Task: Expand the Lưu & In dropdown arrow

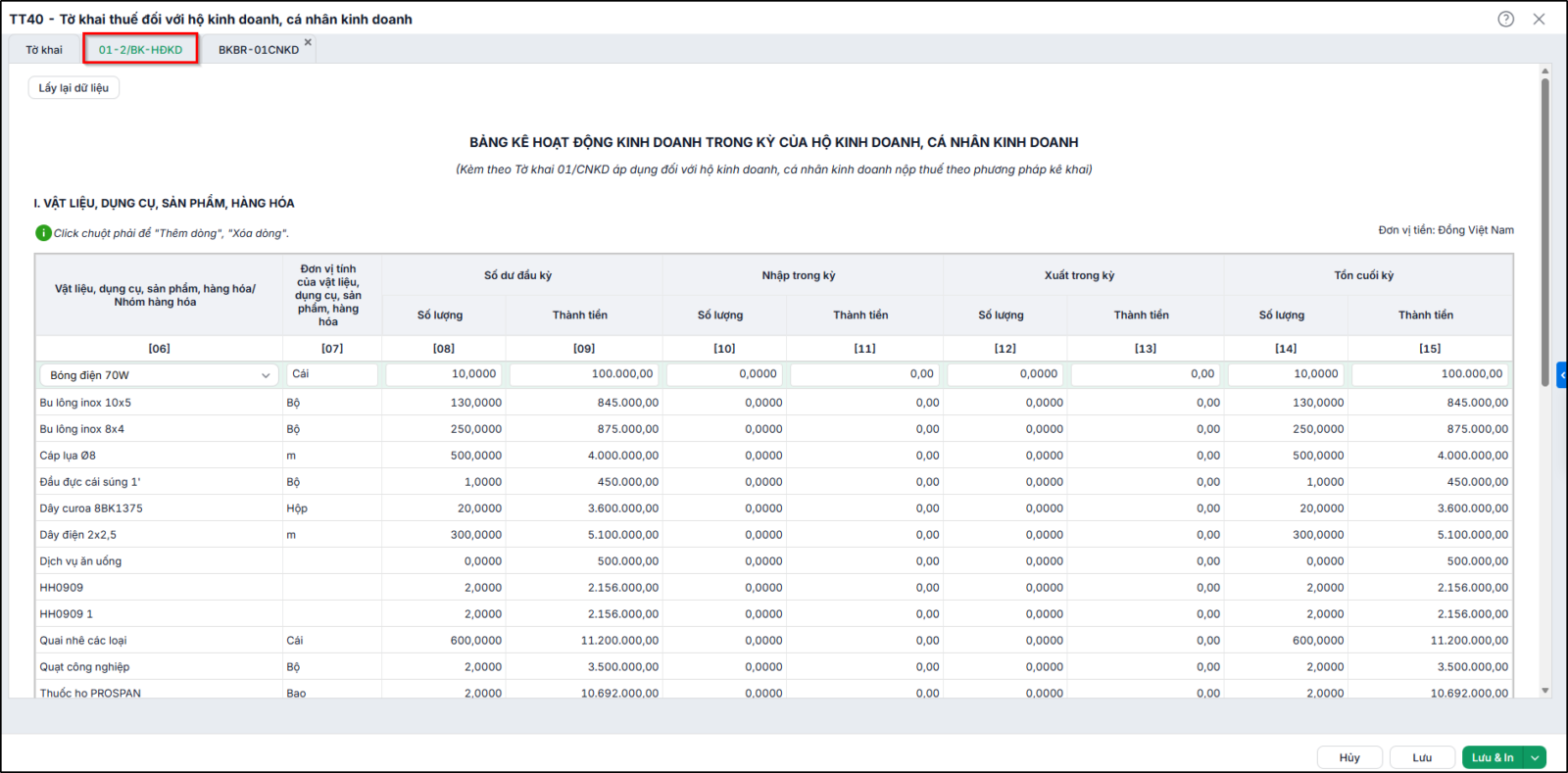Action: [x=1536, y=757]
